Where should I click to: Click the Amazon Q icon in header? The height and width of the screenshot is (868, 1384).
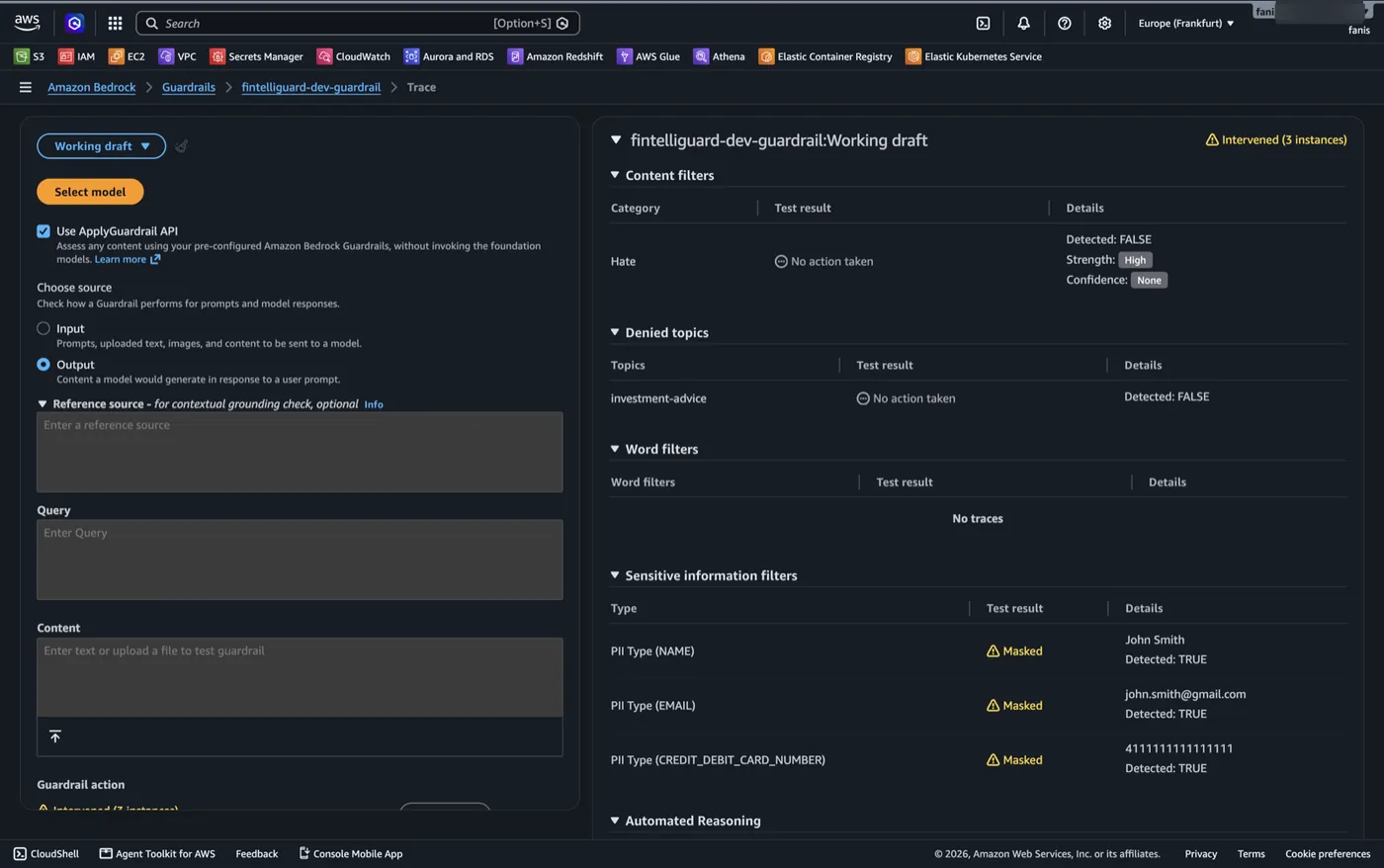[x=74, y=23]
